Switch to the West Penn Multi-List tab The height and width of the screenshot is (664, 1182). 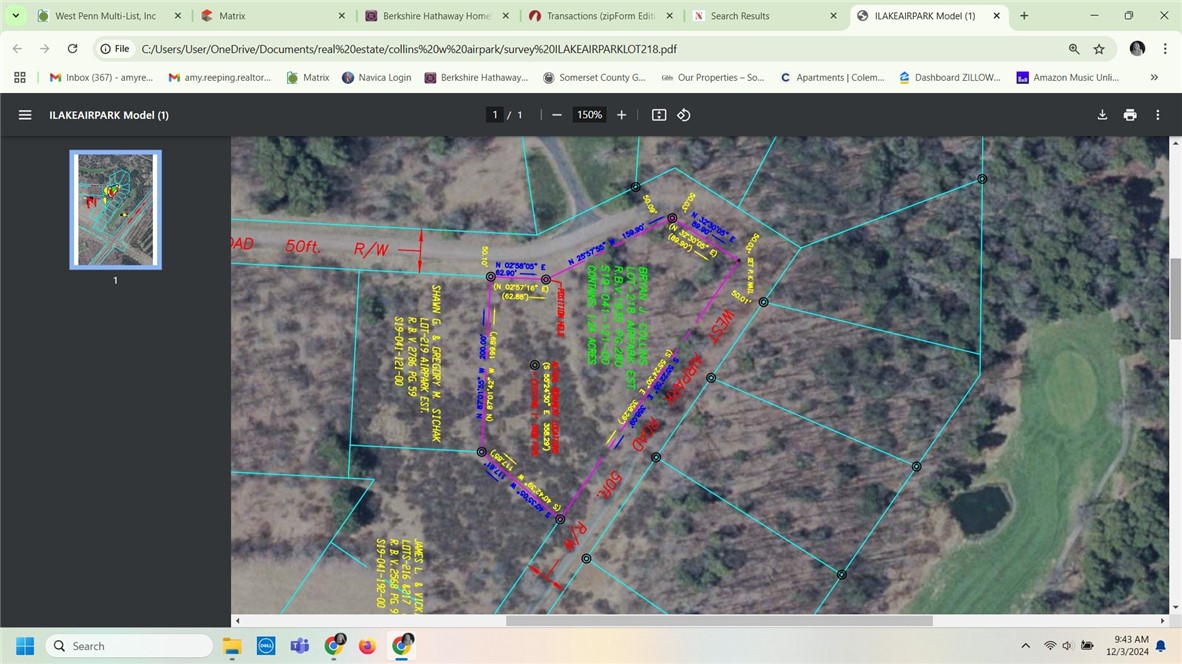(x=106, y=16)
